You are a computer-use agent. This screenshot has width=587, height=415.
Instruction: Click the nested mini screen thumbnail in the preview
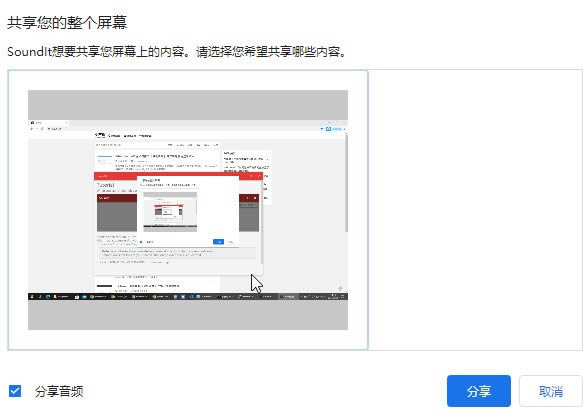click(x=170, y=211)
